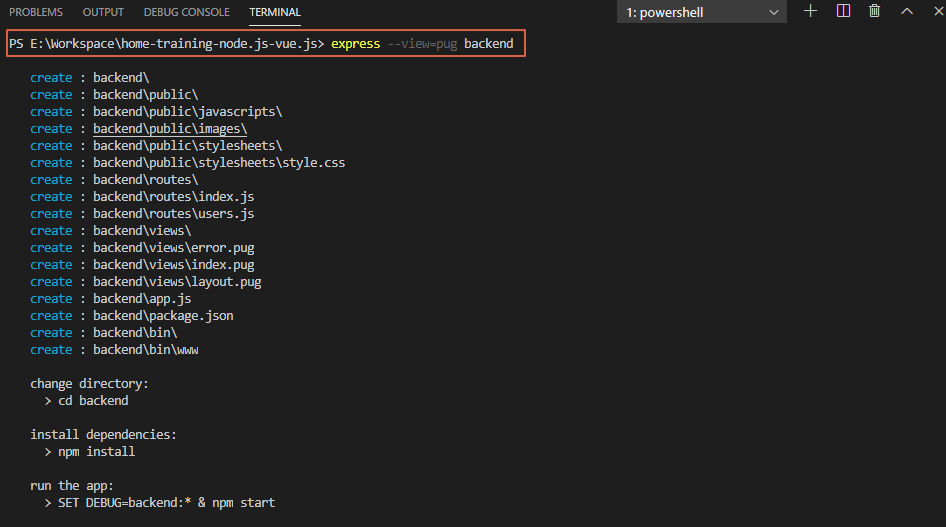
Task: Click the 'install dependencies:' heading text
Action: (x=103, y=434)
